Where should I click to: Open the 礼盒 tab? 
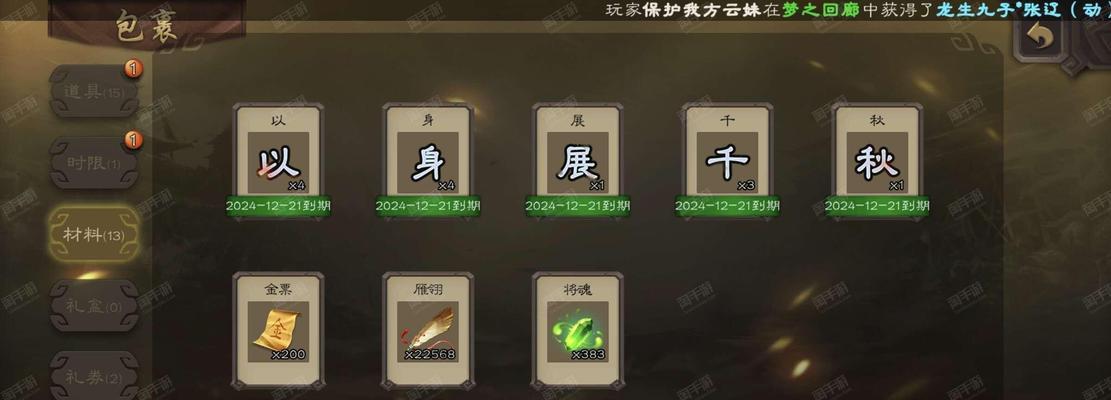(x=94, y=306)
